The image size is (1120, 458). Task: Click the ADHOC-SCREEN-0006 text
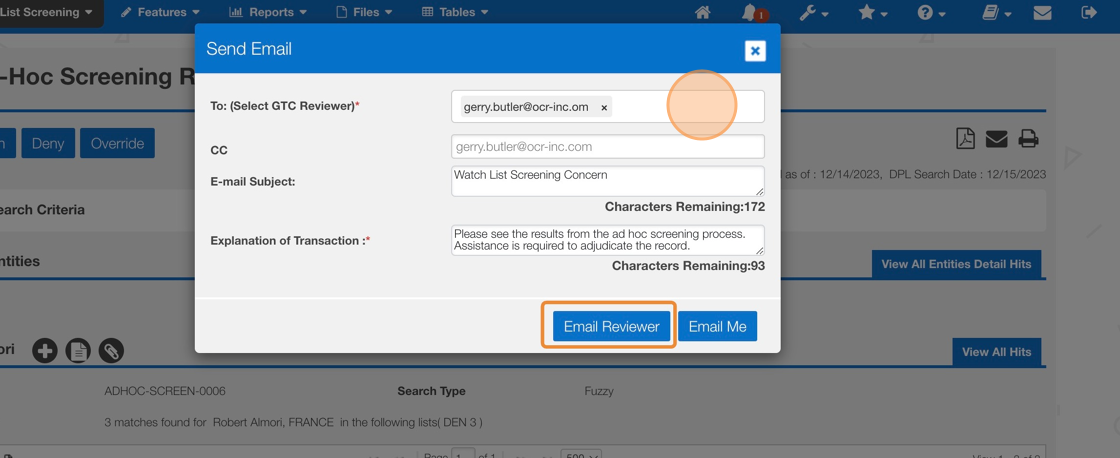165,391
